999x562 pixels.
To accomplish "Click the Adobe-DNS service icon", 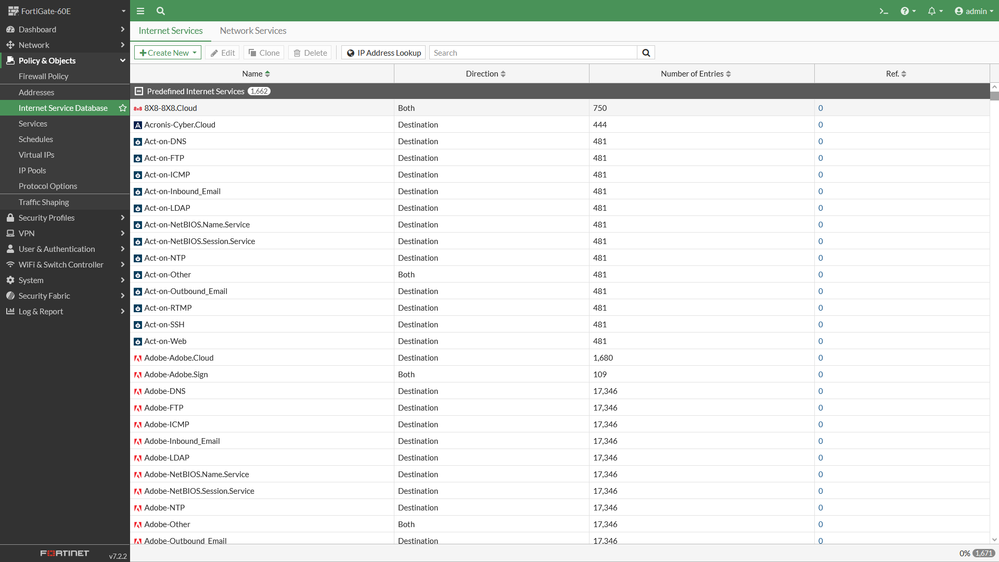I will point(138,391).
